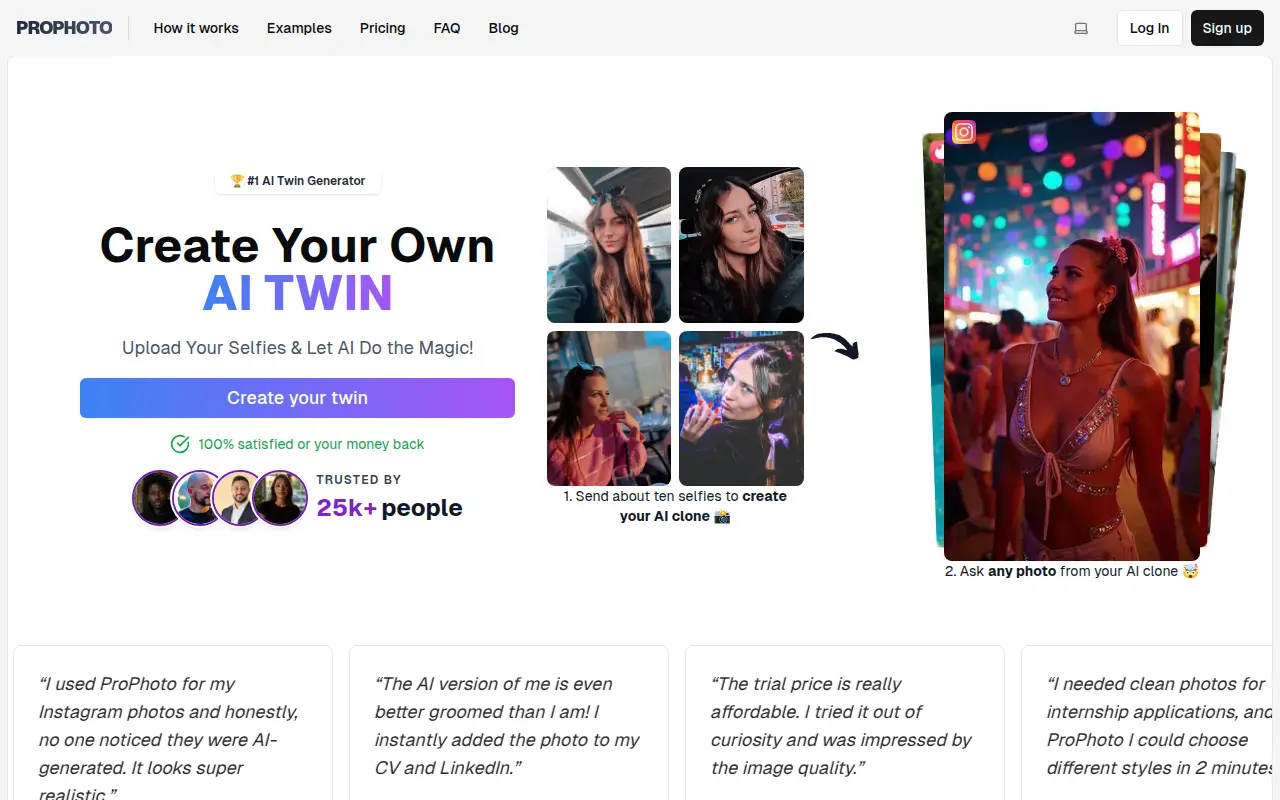Click the Sign up button
Screen dimensions: 1280x800
[1227, 28]
